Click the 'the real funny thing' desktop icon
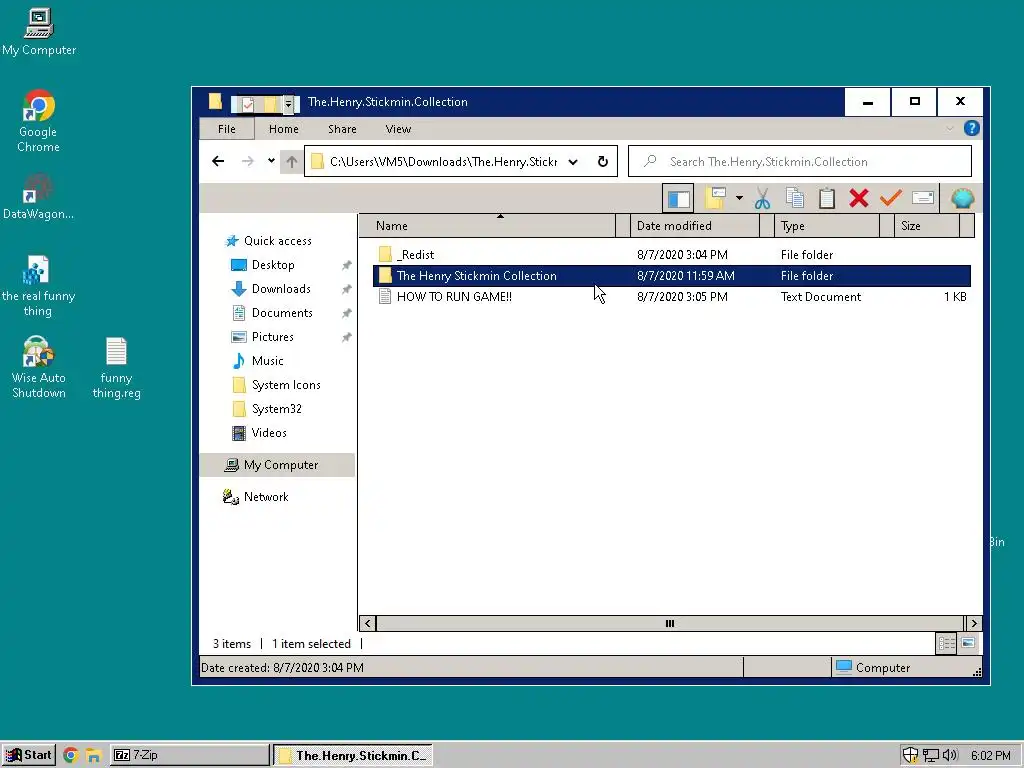This screenshot has height=768, width=1024. (39, 286)
